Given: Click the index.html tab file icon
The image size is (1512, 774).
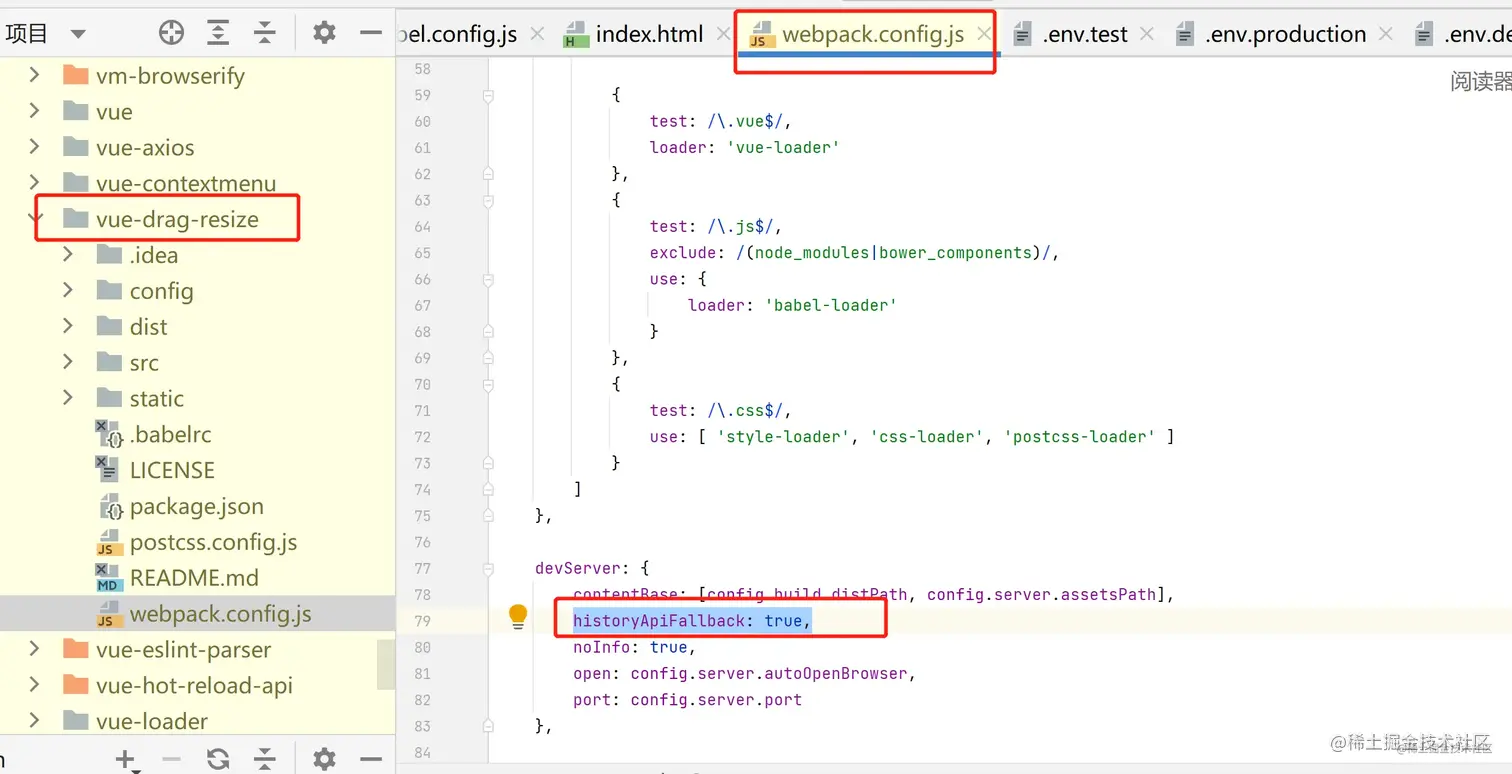Looking at the screenshot, I should pyautogui.click(x=575, y=35).
